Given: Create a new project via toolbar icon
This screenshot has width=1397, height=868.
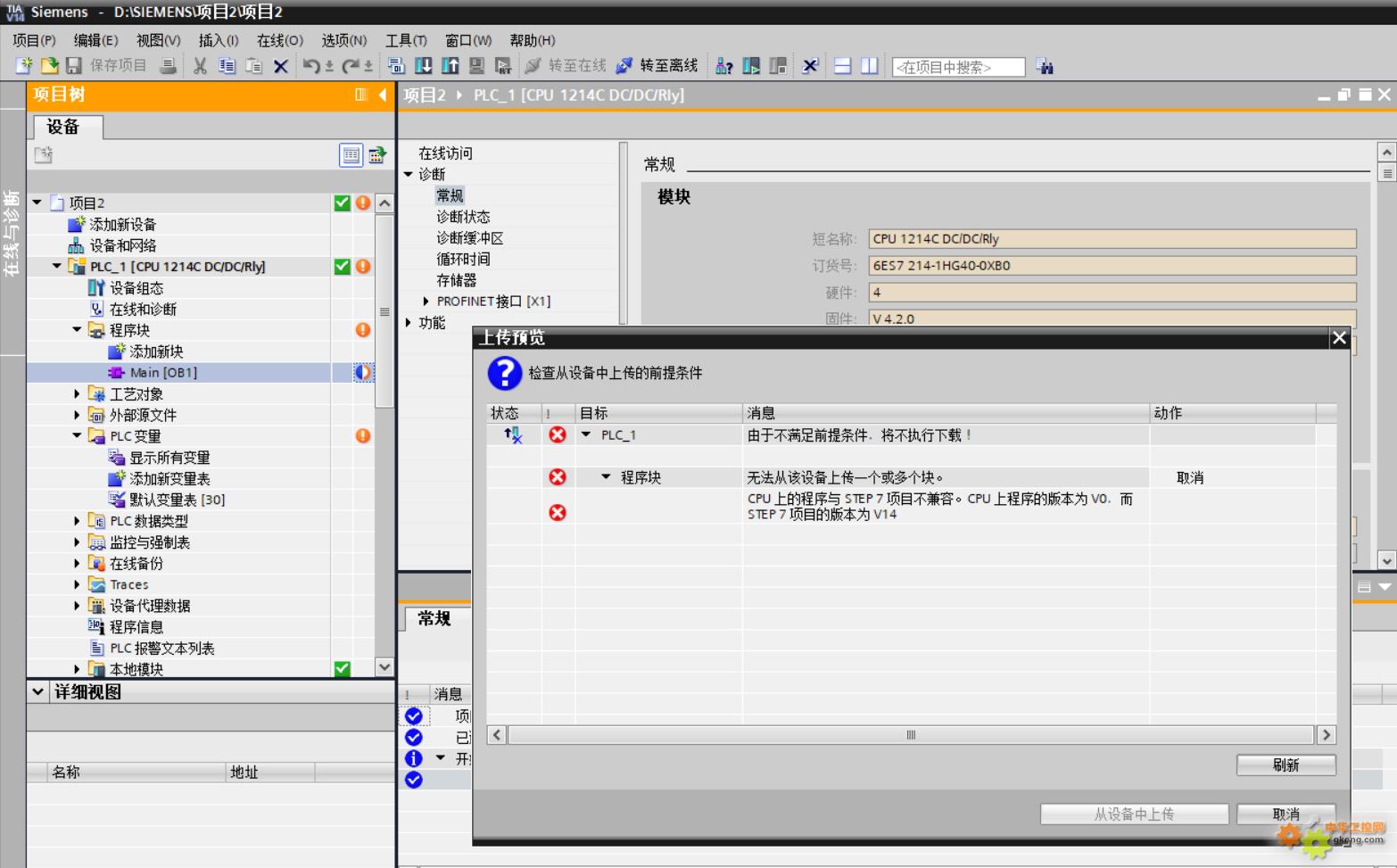Looking at the screenshot, I should pos(24,66).
